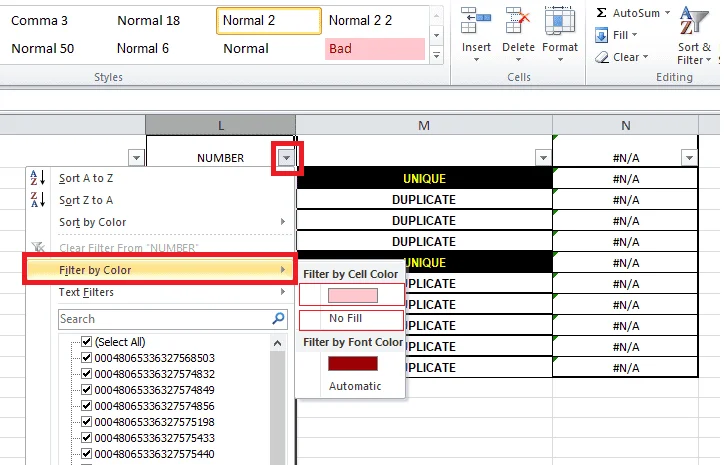The image size is (727, 465).
Task: Click the AutoSum sigma icon
Action: (601, 13)
